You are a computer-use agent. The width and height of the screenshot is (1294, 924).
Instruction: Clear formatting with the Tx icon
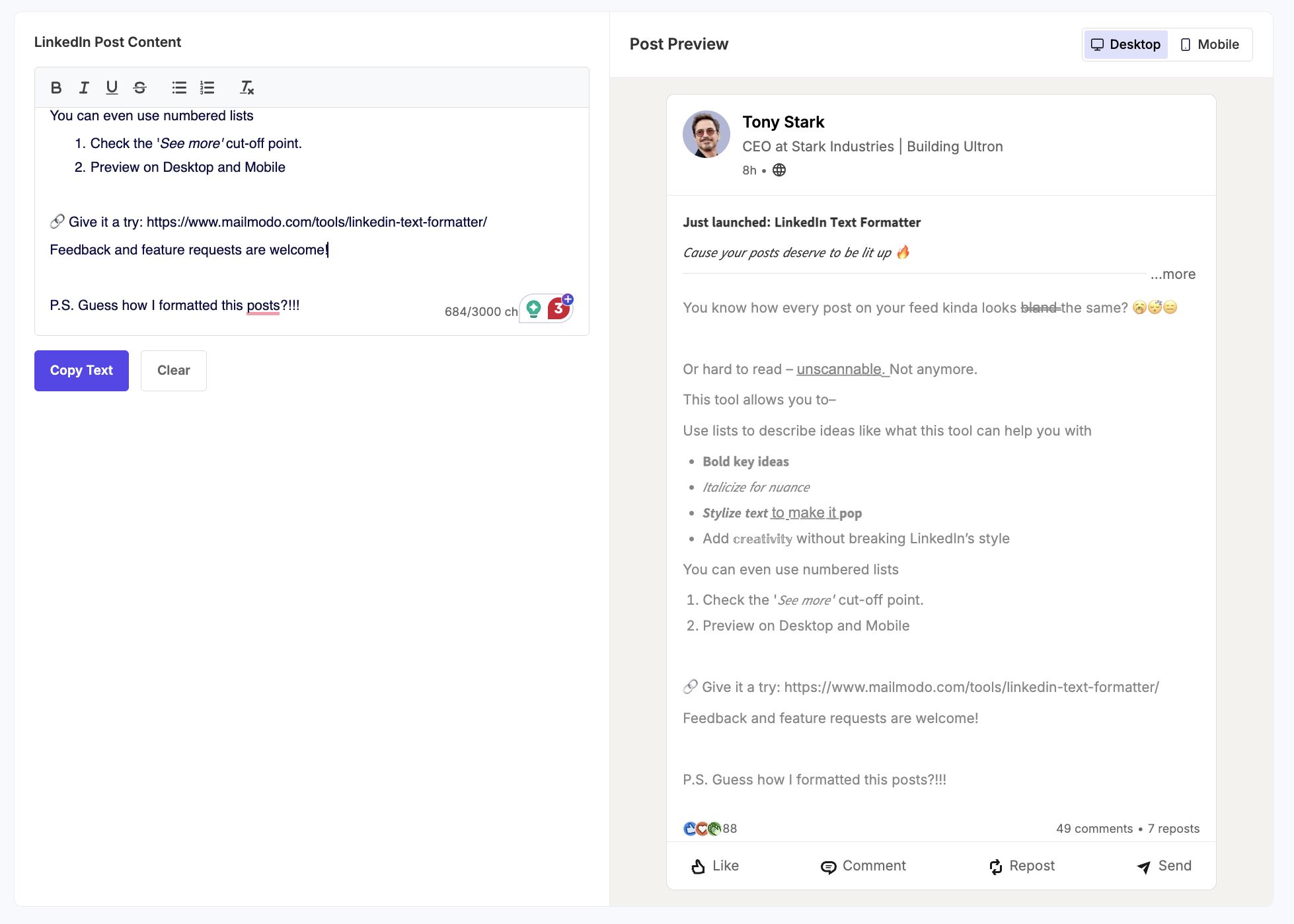(x=247, y=87)
